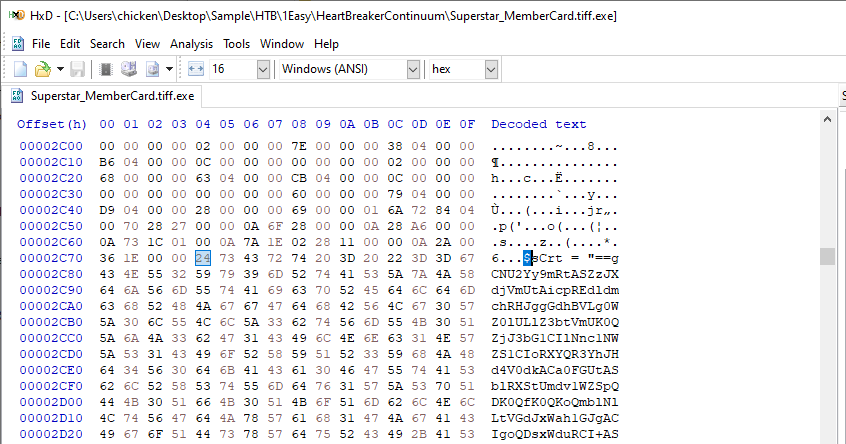Open the Analysis menu
Image resolution: width=846 pixels, height=444 pixels.
coord(192,44)
